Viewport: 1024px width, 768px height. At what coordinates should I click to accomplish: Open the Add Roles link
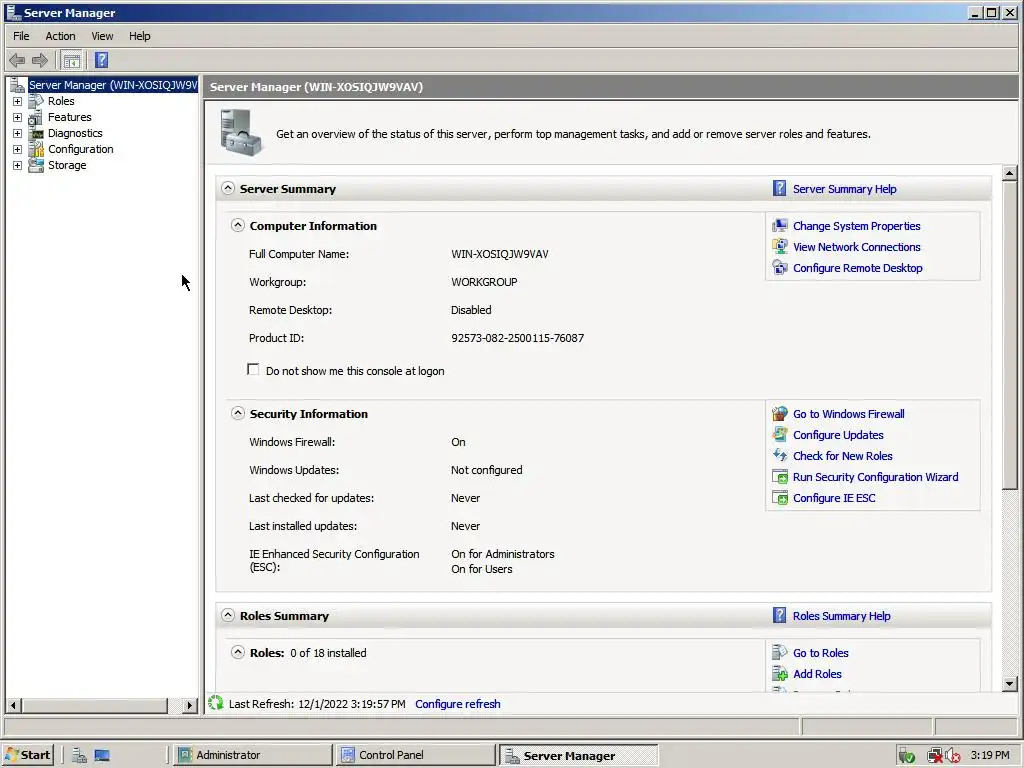pyautogui.click(x=817, y=674)
